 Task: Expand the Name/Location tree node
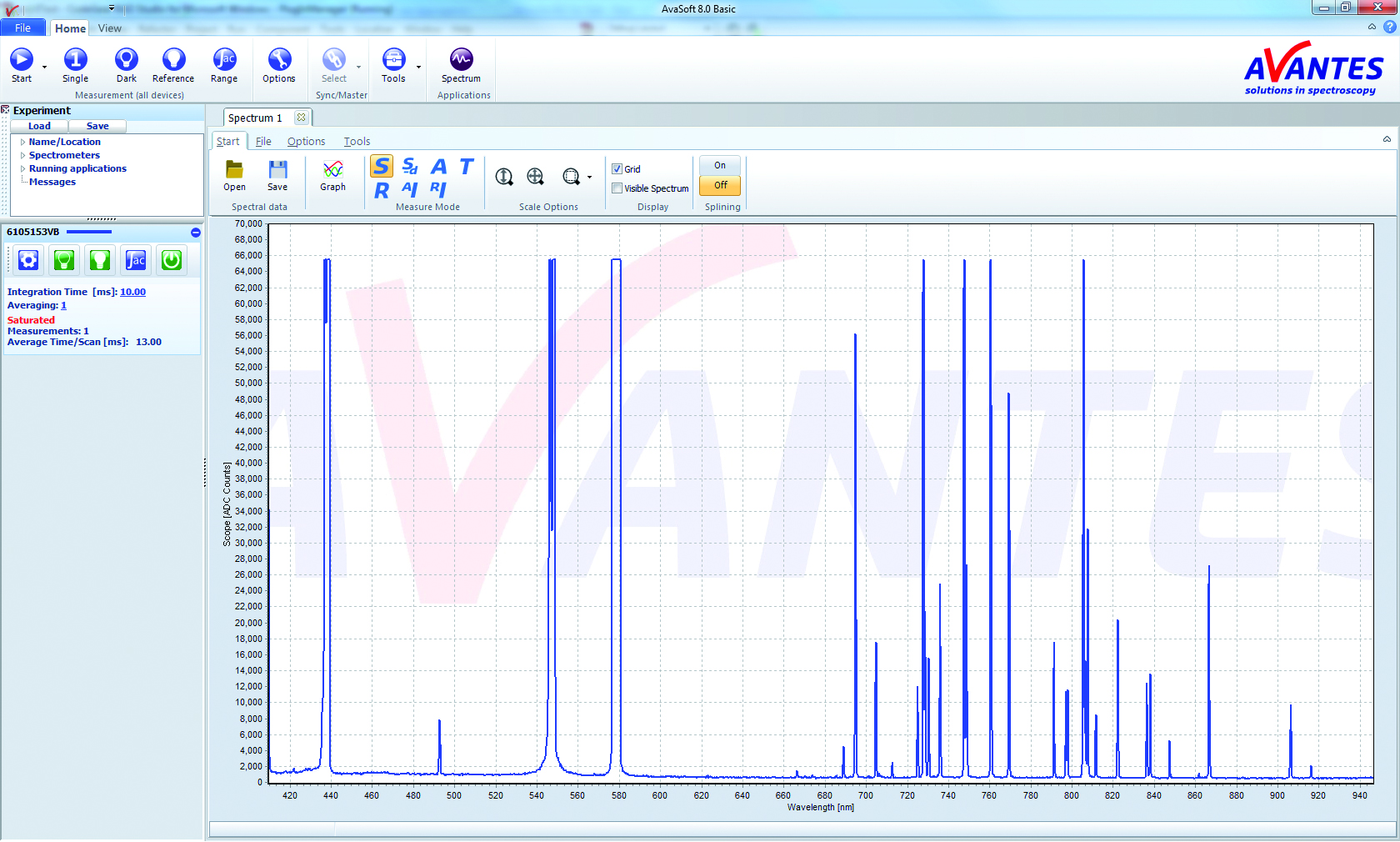tap(23, 143)
